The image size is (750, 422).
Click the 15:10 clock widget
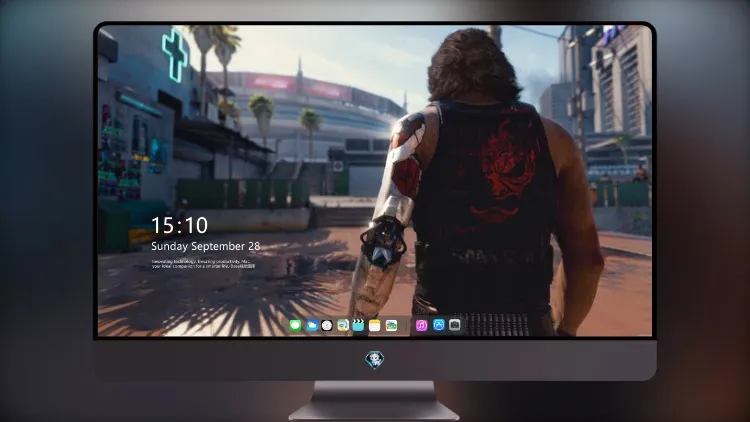coord(179,225)
